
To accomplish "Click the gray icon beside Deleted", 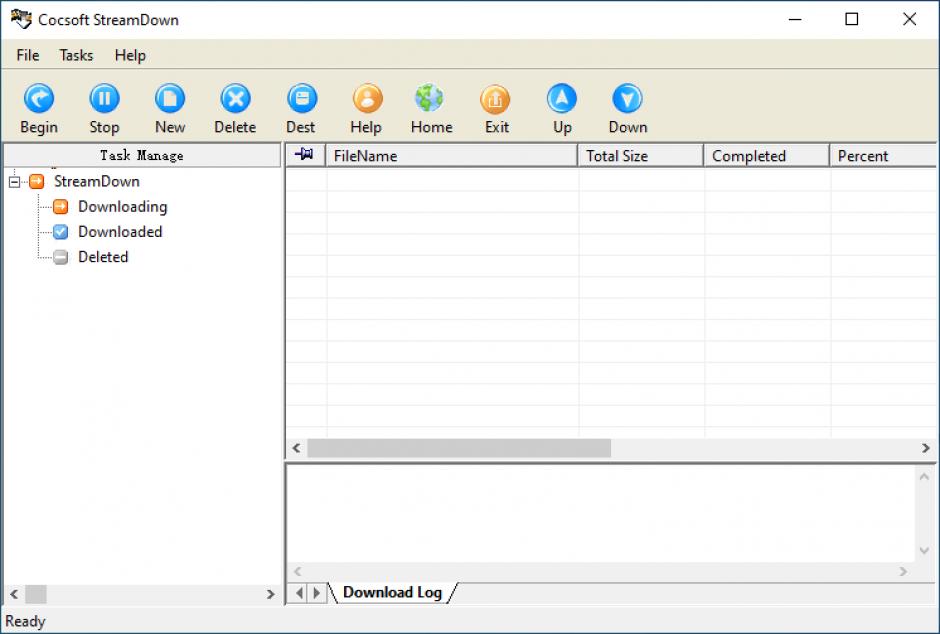I will [61, 256].
